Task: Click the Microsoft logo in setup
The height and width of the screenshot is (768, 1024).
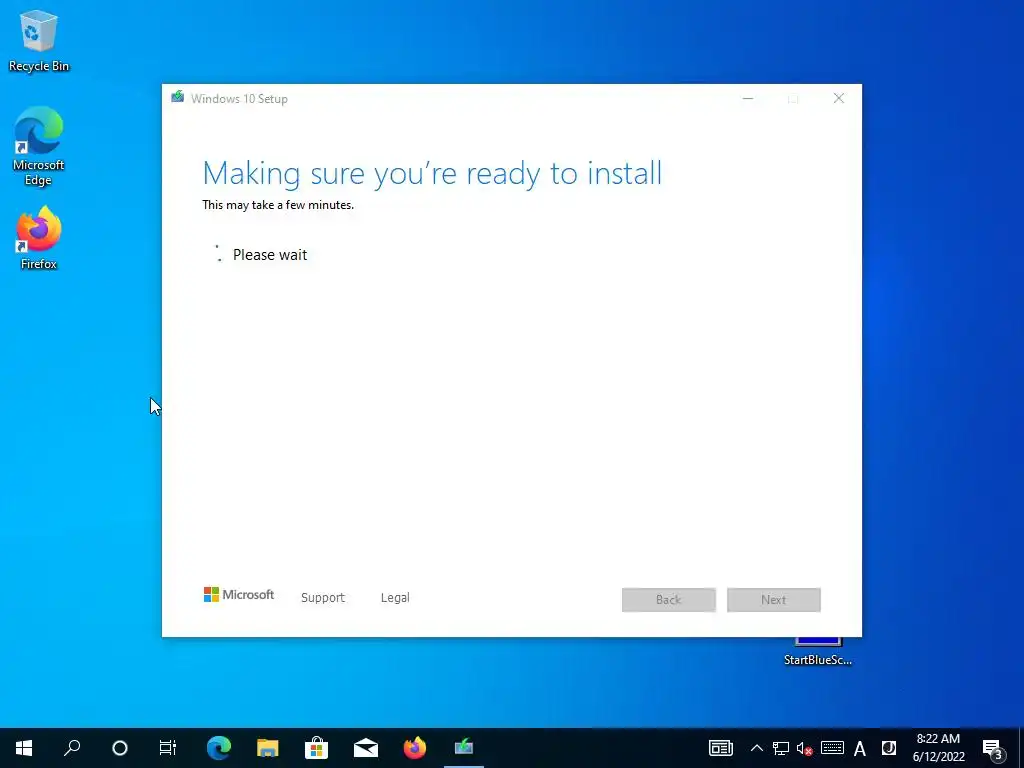Action: [239, 594]
